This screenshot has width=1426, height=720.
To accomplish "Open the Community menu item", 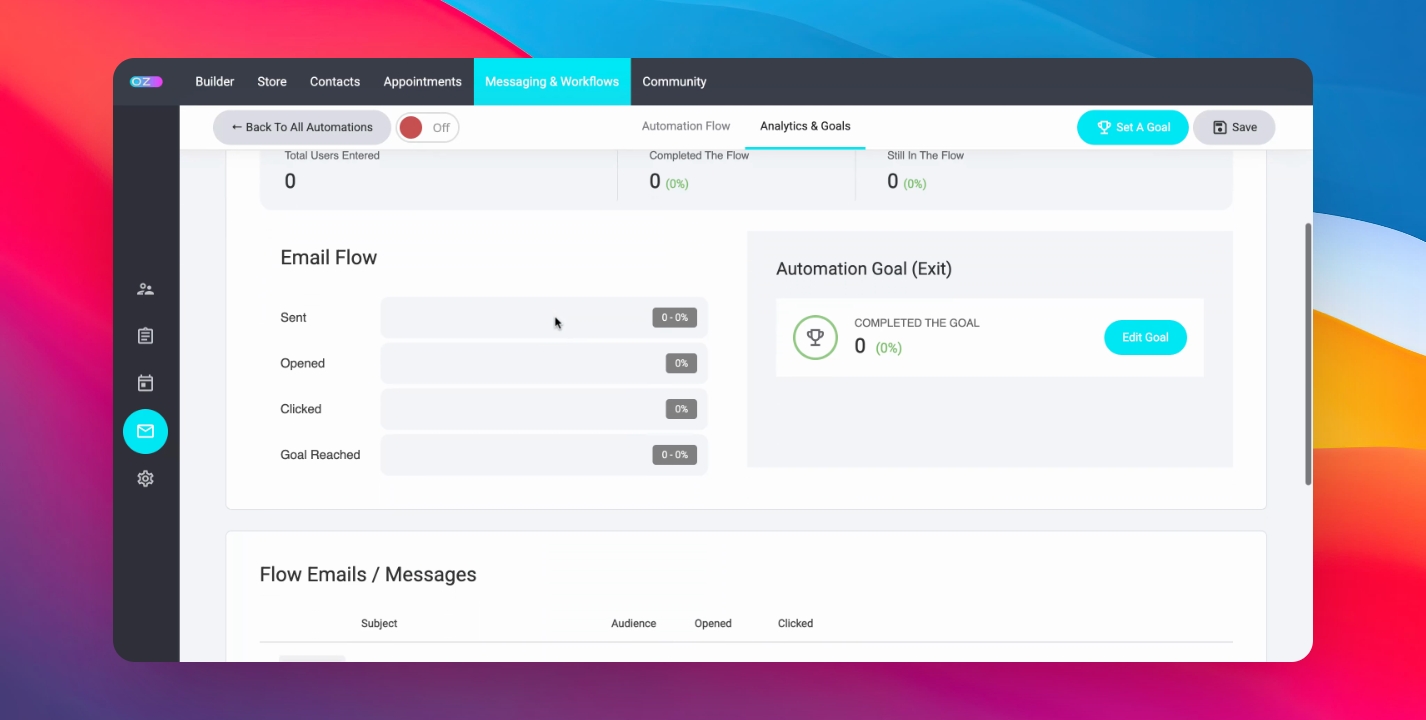I will coord(674,82).
